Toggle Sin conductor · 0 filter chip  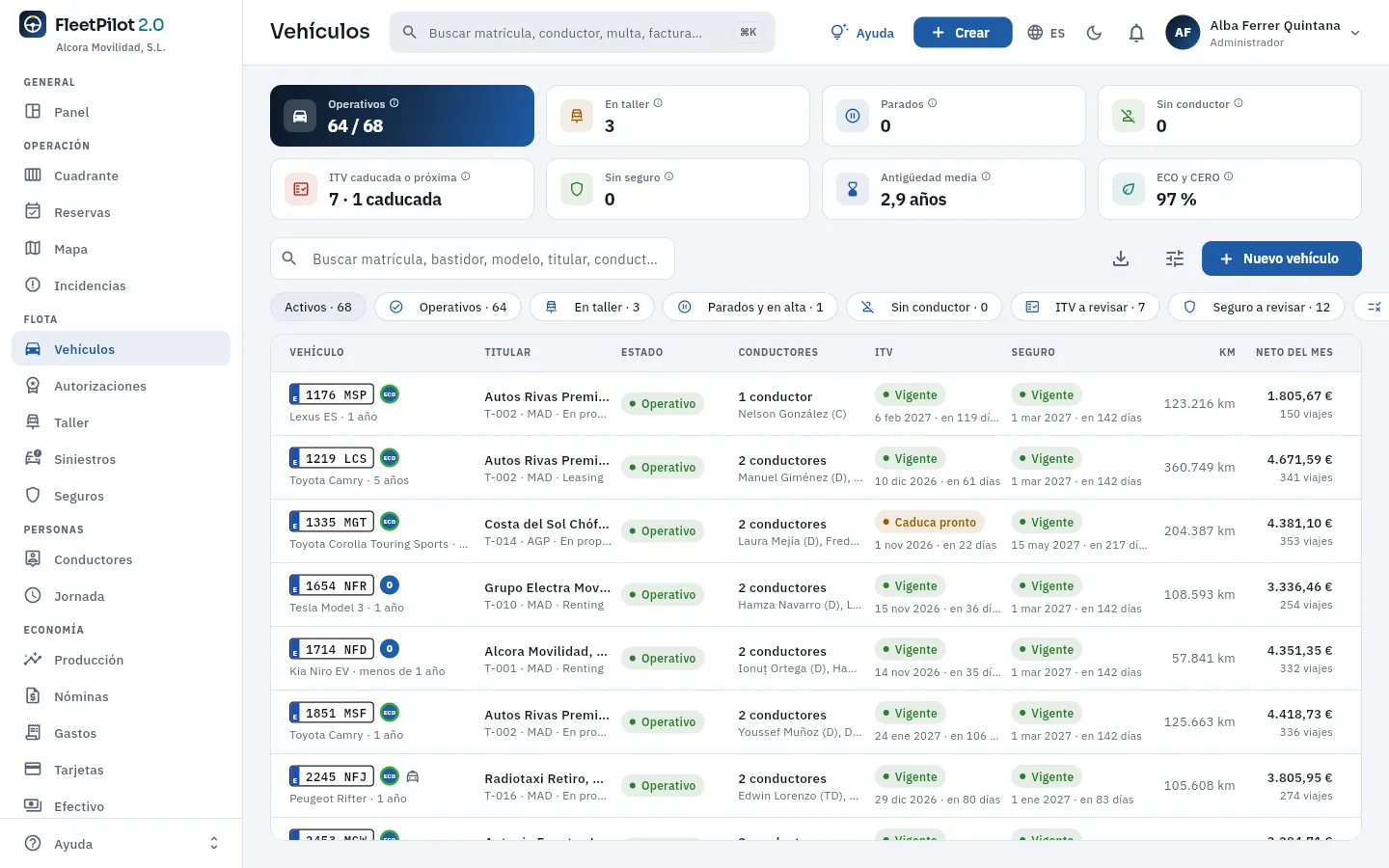pyautogui.click(x=924, y=307)
